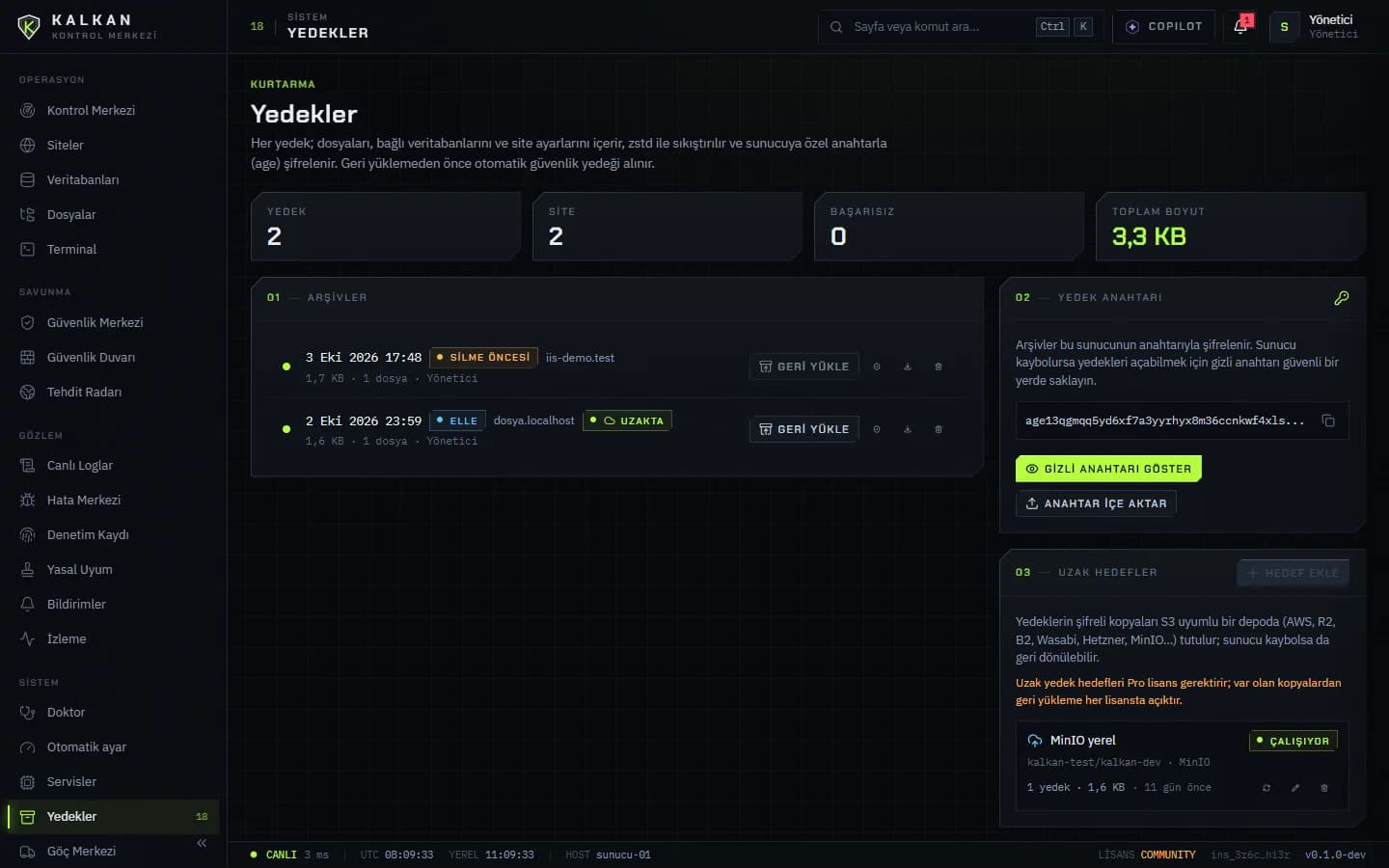
Task: Click the Kalkan shield logo
Action: click(x=29, y=27)
